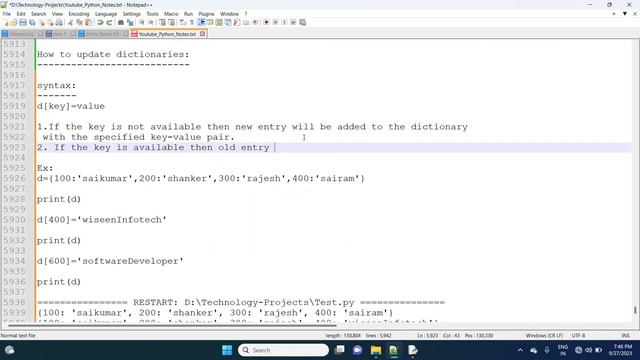This screenshot has height=360, width=640.
Task: Open the File menu
Action: tap(7, 14)
